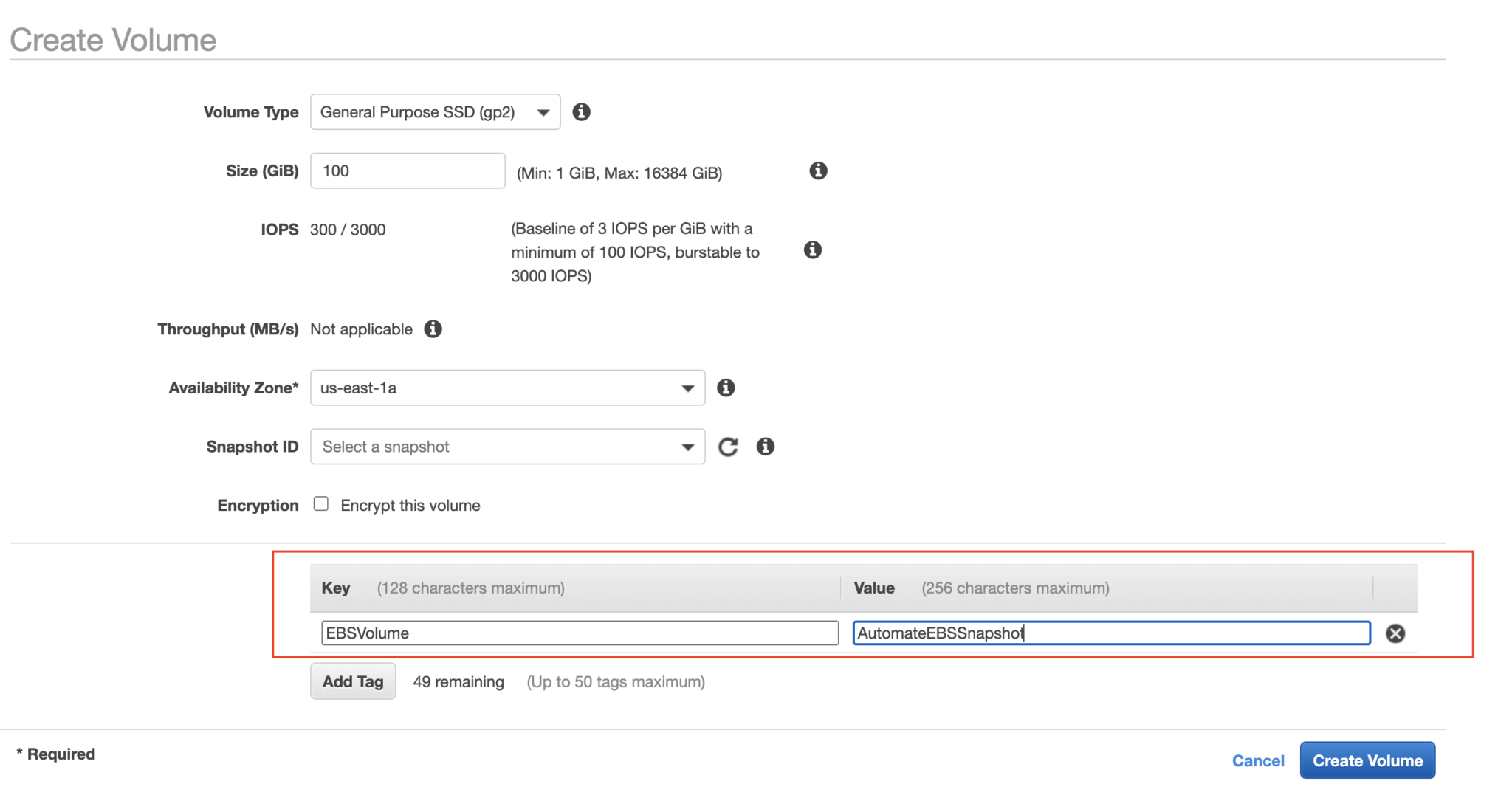
Task: Open the Select a snapshot dropdown
Action: click(687, 447)
